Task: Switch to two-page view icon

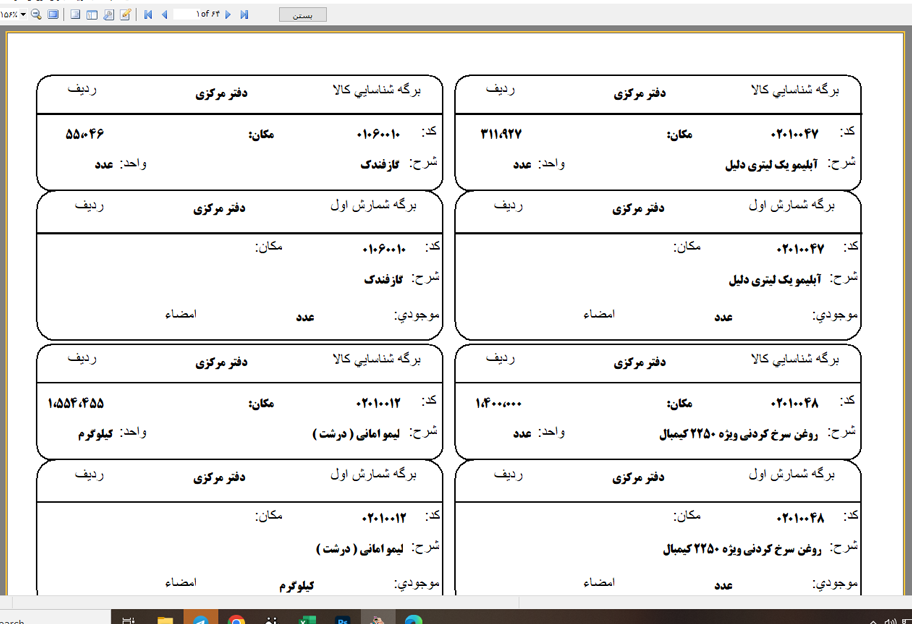Action: [92, 15]
